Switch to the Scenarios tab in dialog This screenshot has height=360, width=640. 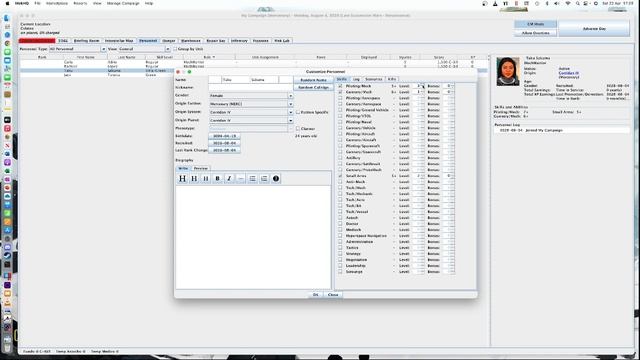(373, 79)
